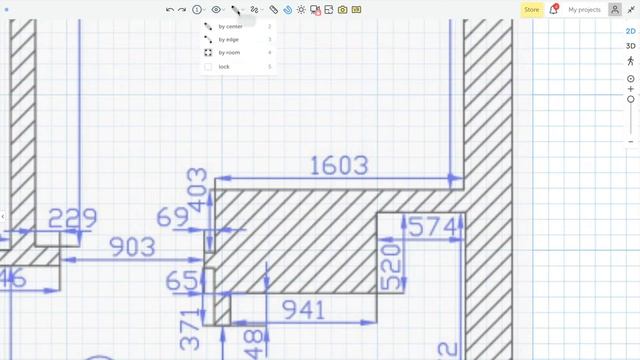Select the 520 dimension label
The height and width of the screenshot is (360, 640).
coord(391,267)
